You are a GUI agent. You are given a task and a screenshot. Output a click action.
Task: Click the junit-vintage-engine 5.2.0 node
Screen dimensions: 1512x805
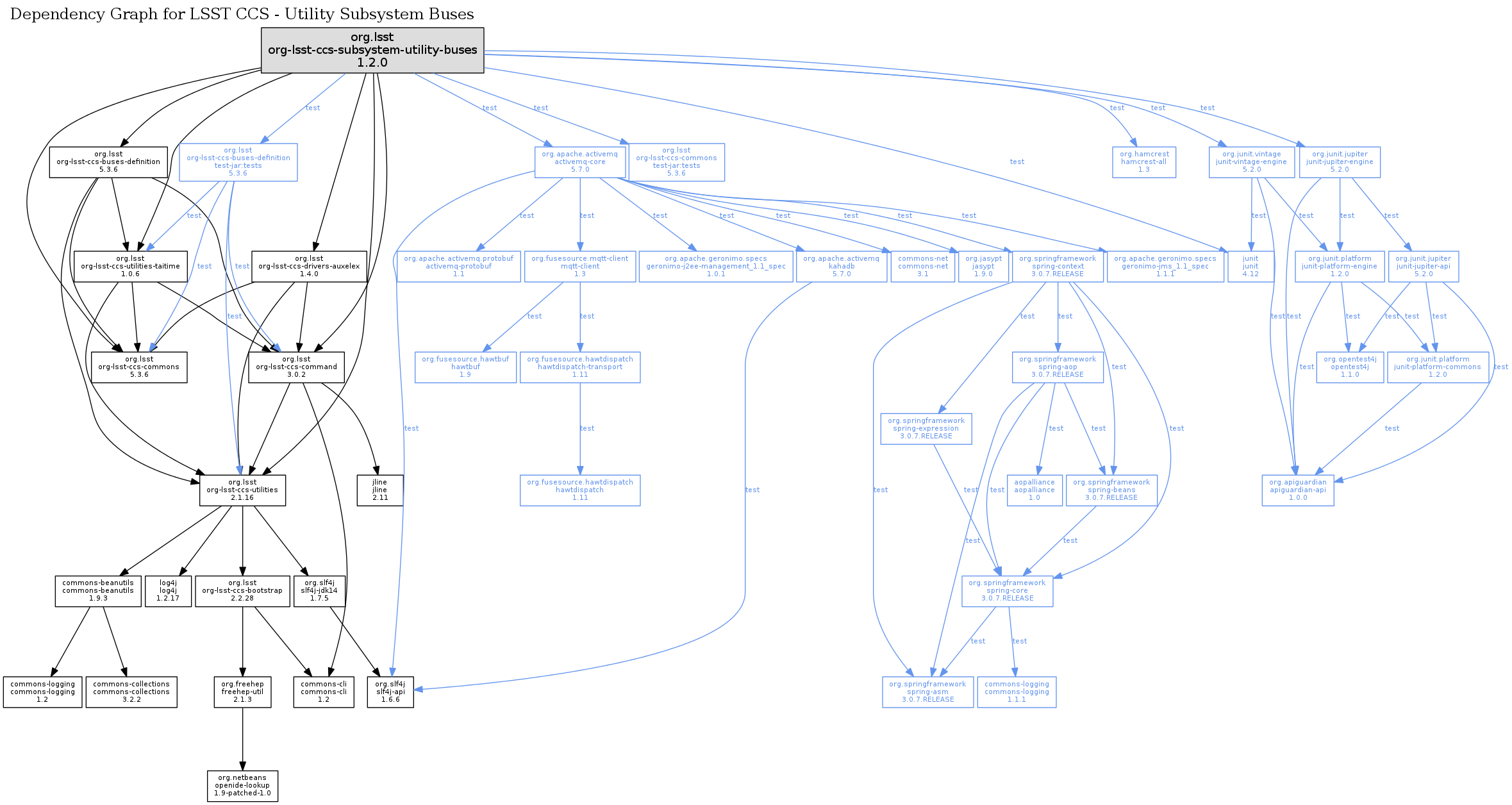[1251, 162]
